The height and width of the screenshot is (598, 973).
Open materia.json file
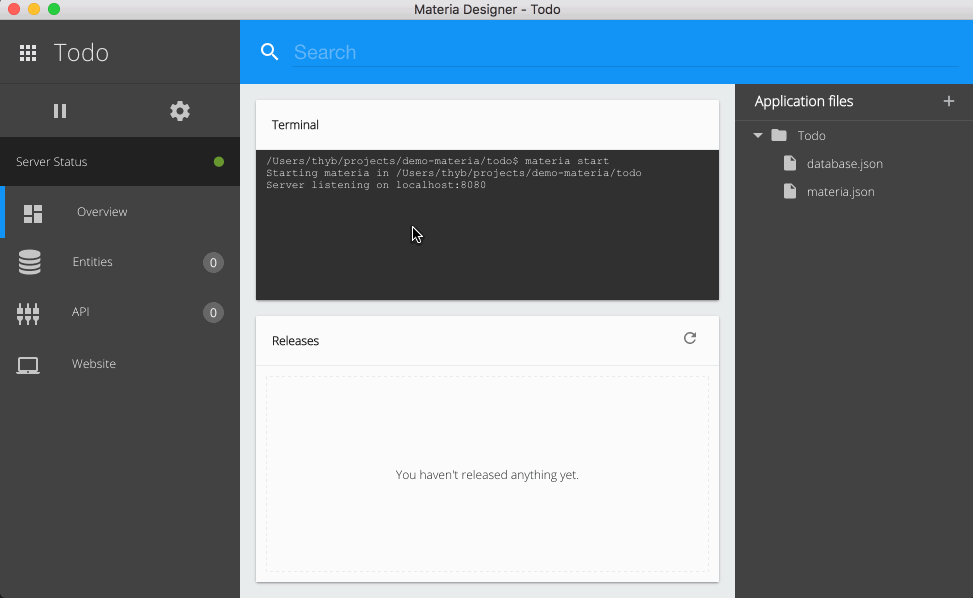pos(840,192)
